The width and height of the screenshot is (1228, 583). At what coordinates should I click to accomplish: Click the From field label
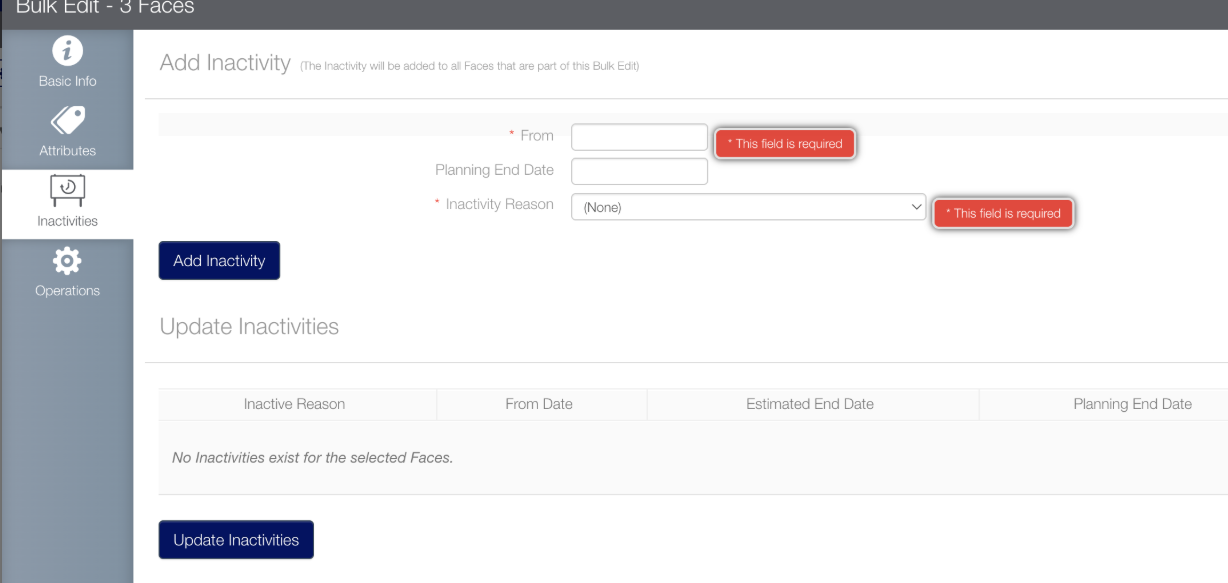(x=536, y=136)
